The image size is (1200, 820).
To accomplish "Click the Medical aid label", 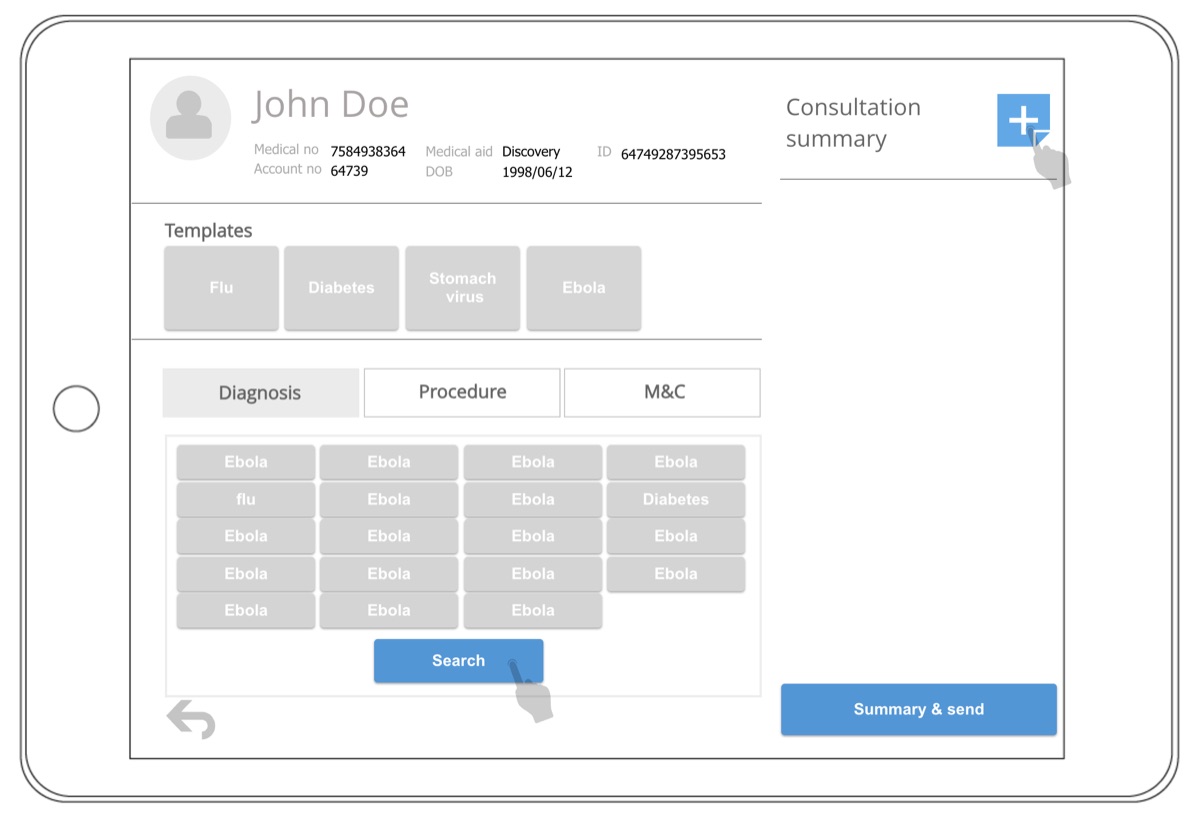I will [459, 152].
